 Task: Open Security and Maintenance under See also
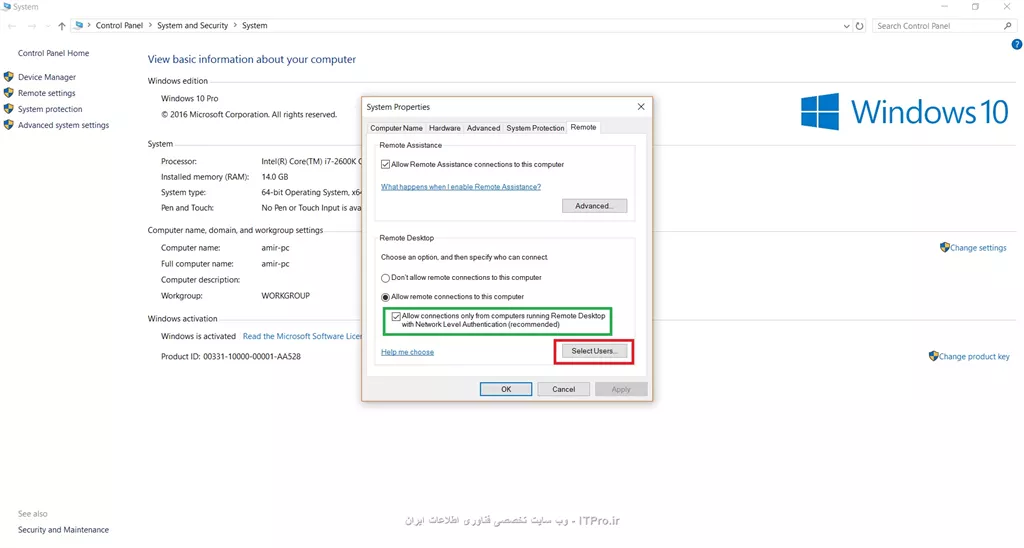[x=63, y=530]
